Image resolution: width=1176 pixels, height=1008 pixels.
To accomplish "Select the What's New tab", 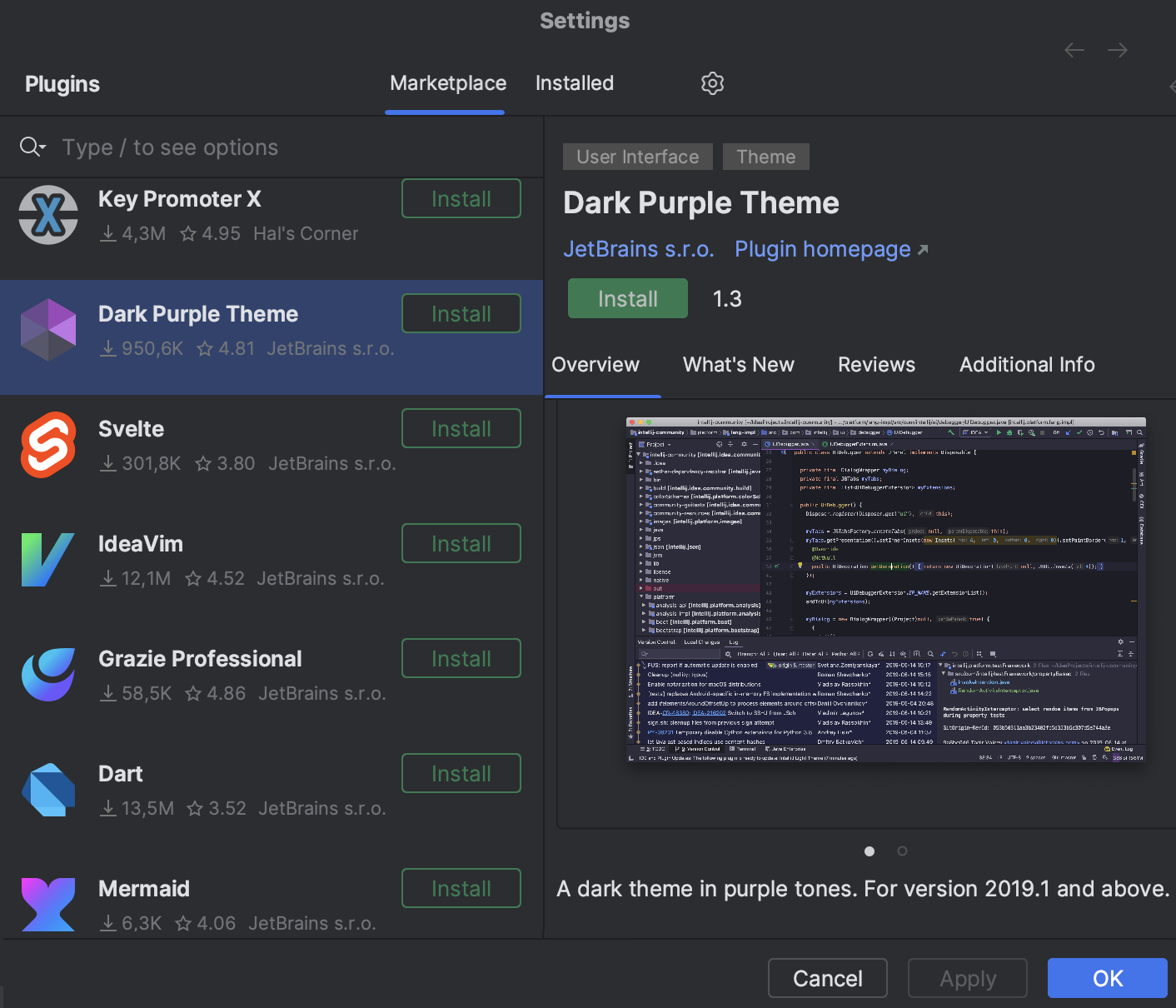I will [738, 364].
